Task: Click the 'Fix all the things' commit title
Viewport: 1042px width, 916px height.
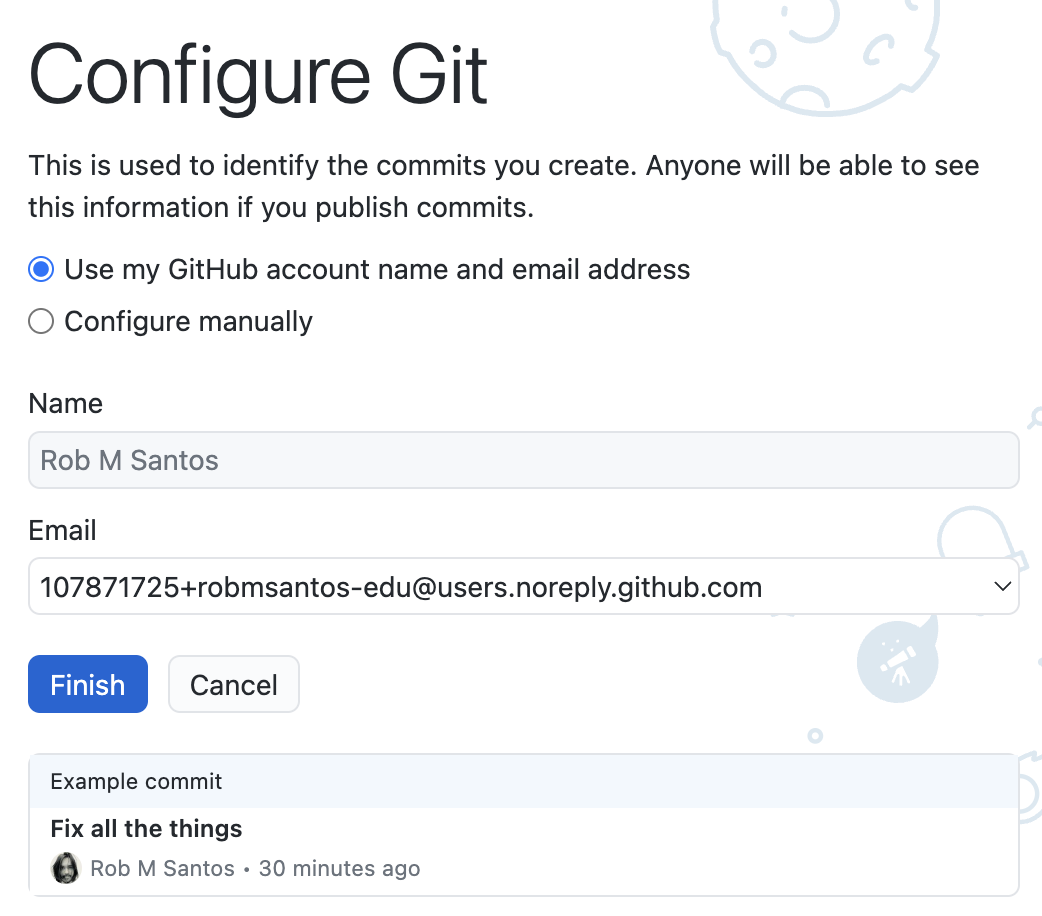Action: coord(146,829)
